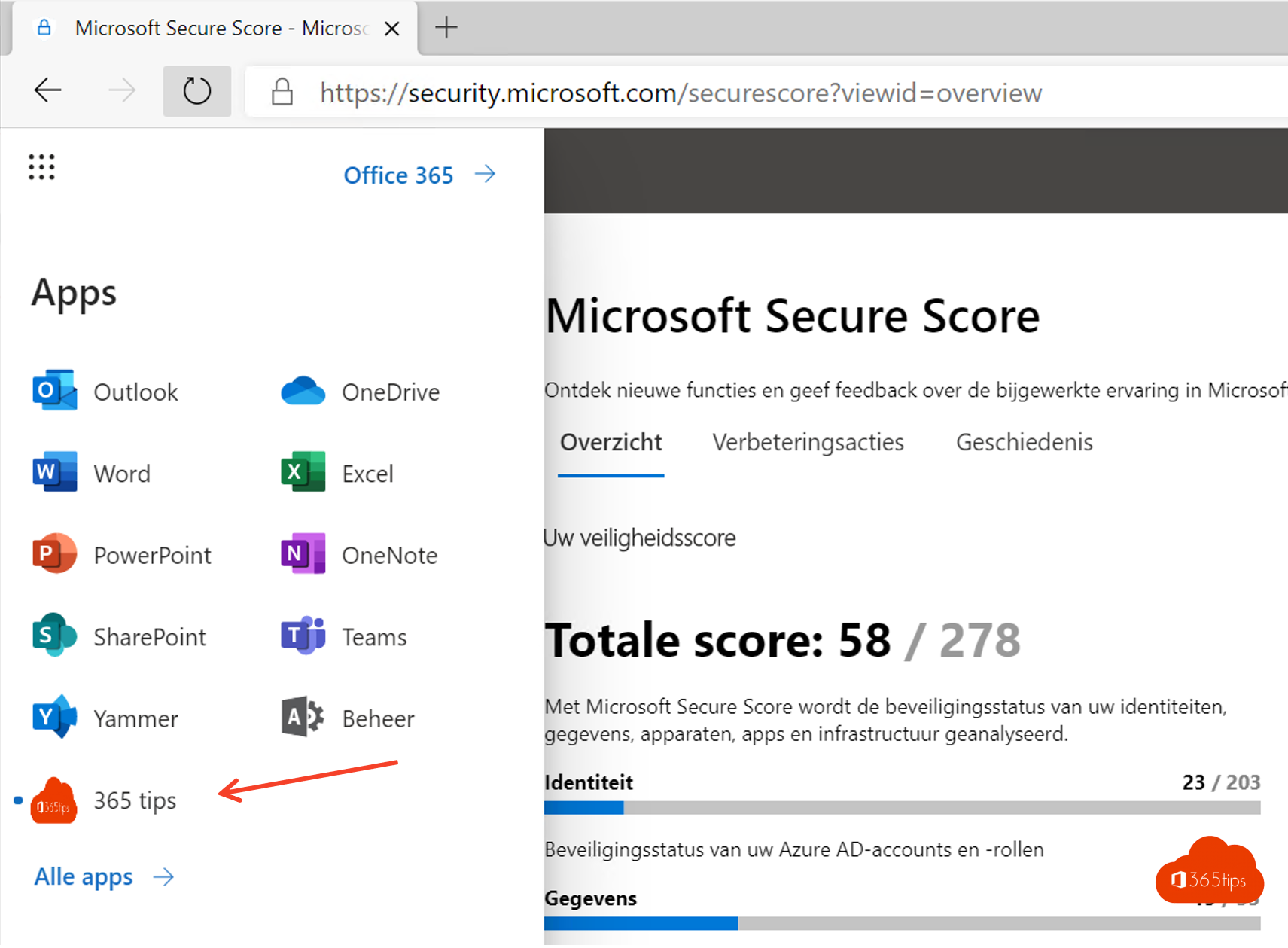1288x948 pixels.
Task: Open PowerPoint app icon
Action: point(54,554)
